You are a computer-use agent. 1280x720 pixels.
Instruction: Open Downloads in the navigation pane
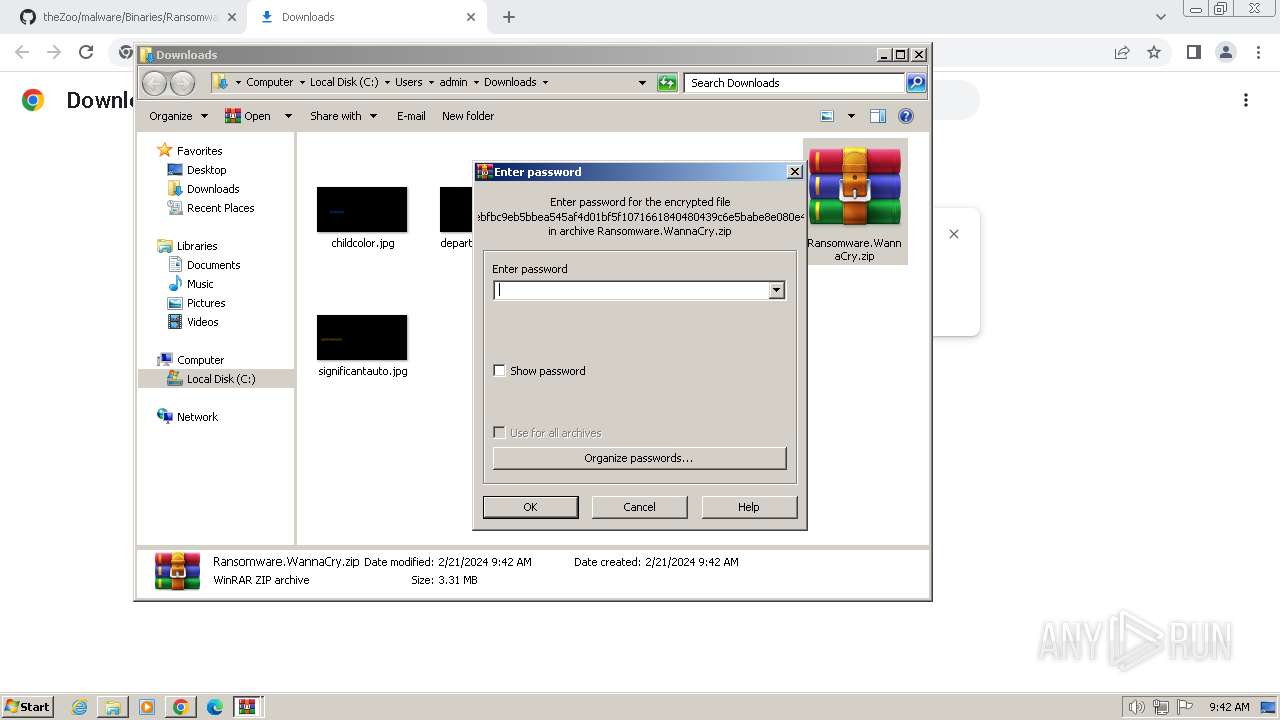coord(213,189)
